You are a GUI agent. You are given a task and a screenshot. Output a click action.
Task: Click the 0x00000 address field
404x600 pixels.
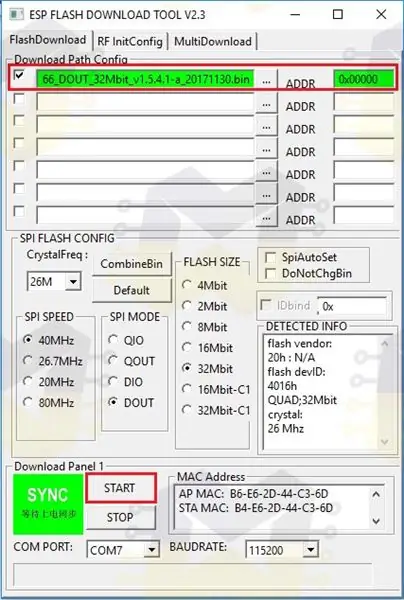pos(363,79)
